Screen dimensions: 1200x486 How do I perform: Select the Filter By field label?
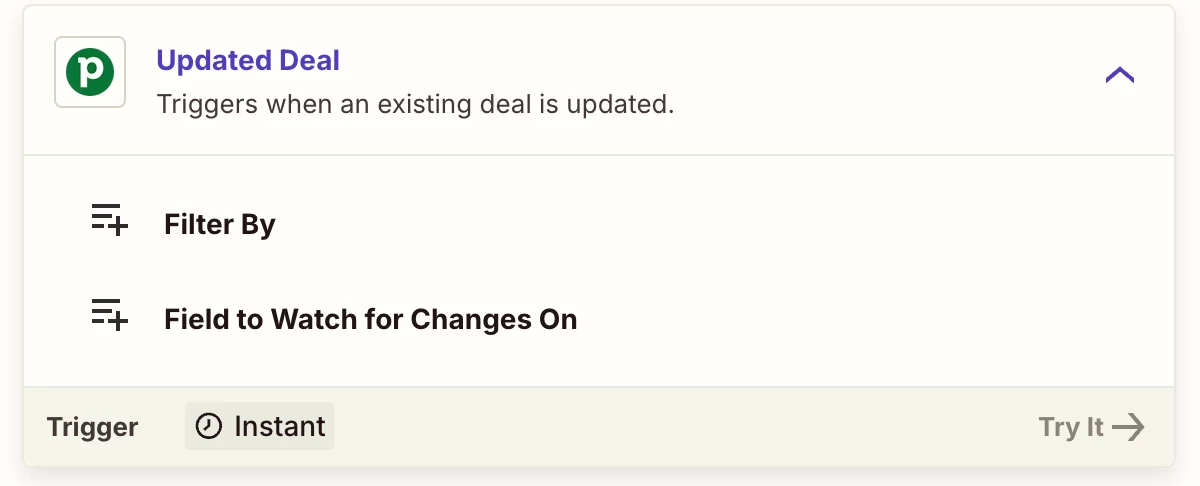click(x=219, y=225)
